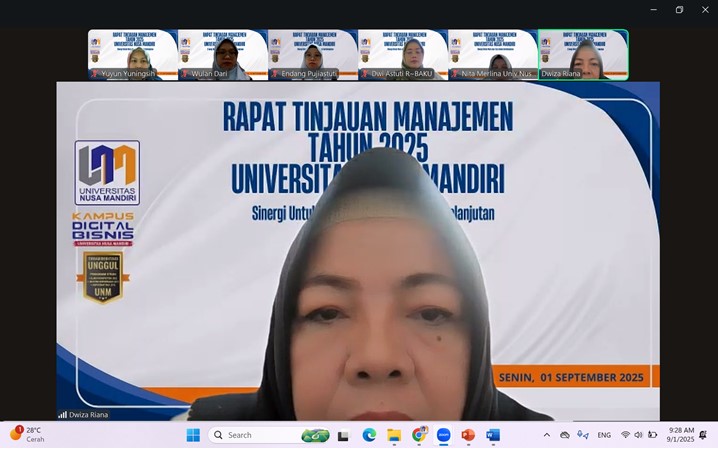The image size is (718, 449).
Task: Switch input language via ENG indicator
Action: (604, 435)
